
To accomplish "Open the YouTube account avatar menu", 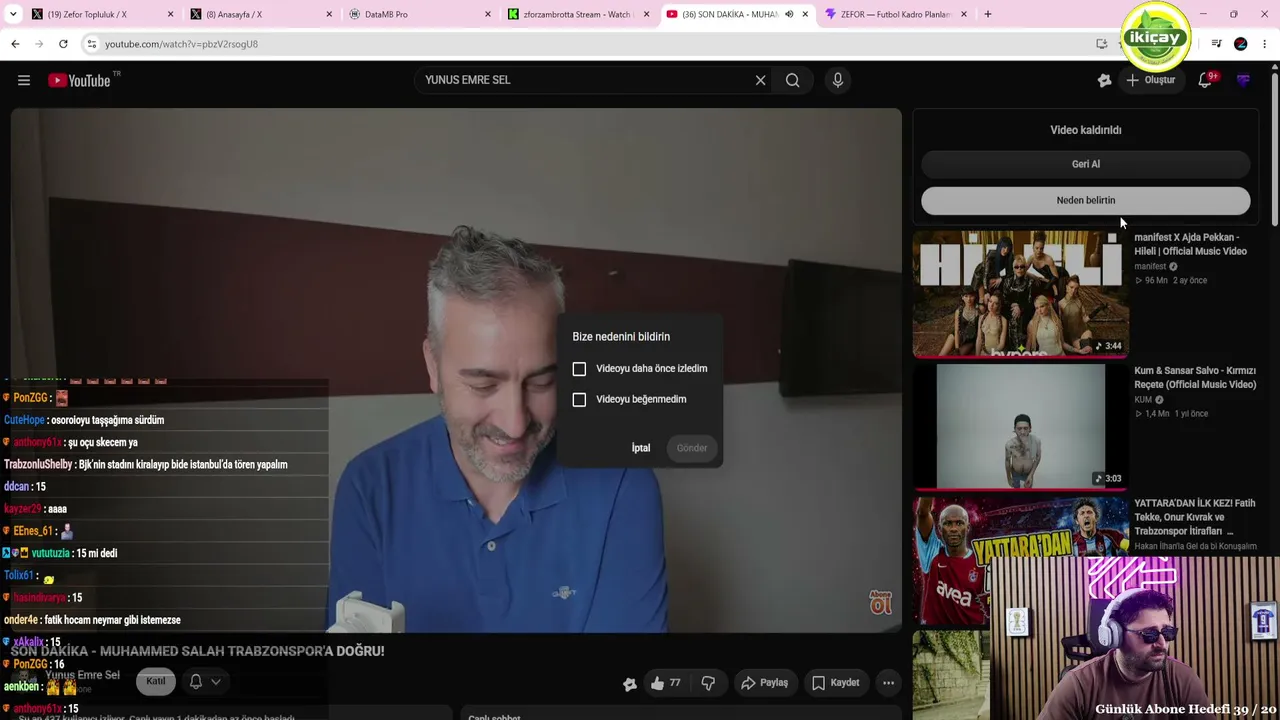I will (1243, 80).
